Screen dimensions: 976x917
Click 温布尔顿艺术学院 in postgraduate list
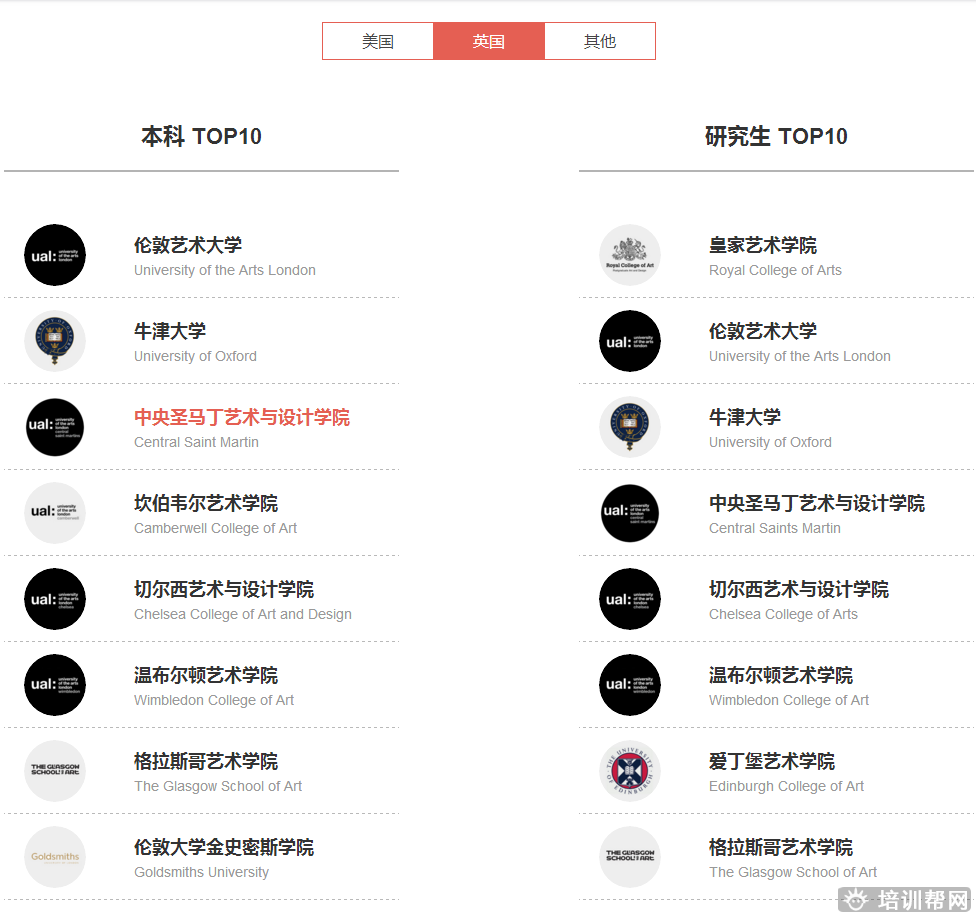(x=781, y=675)
